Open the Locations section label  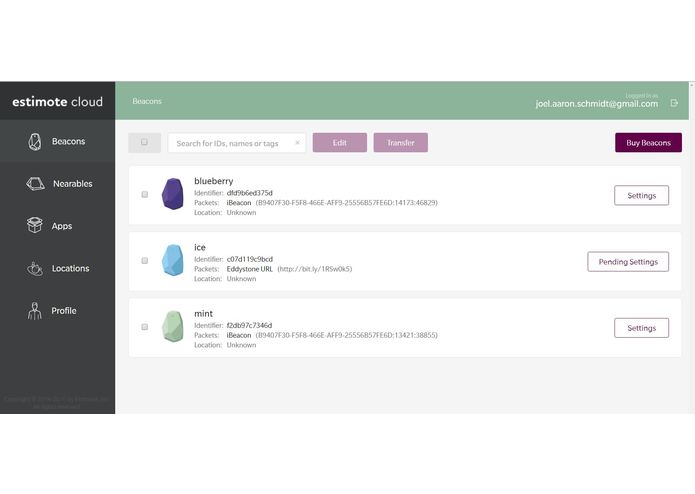70,268
